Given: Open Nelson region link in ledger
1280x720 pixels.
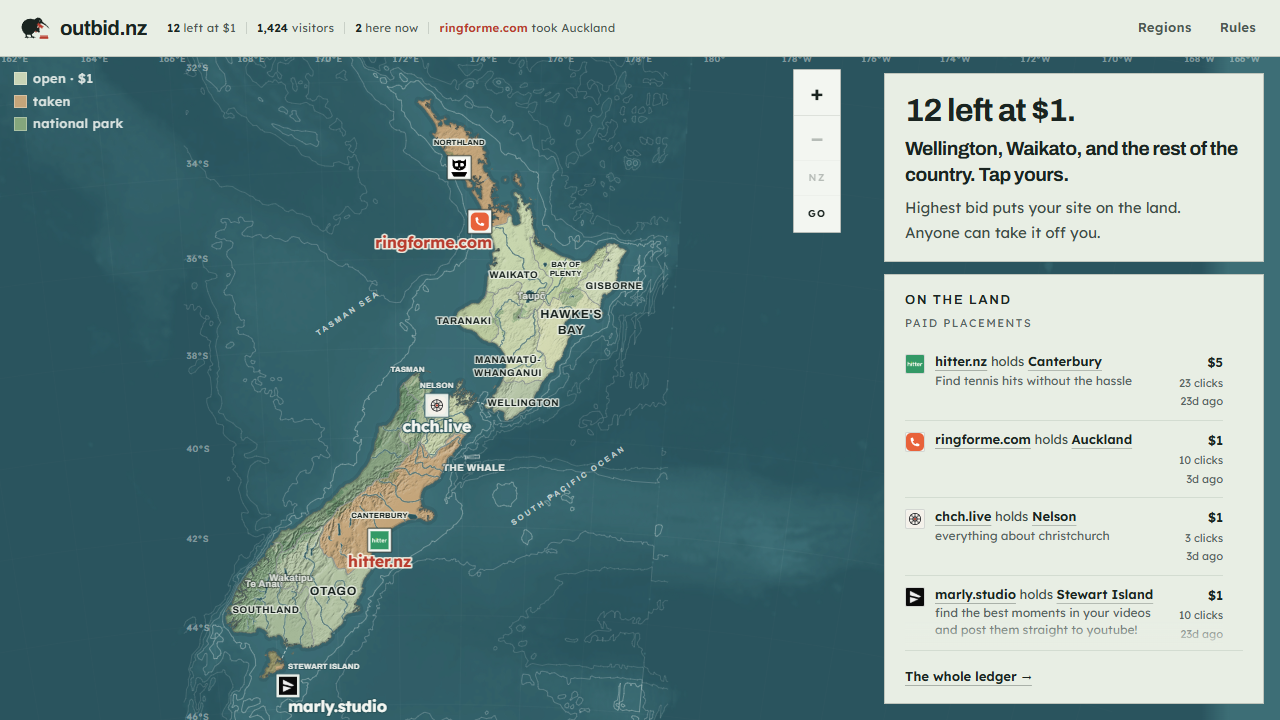Looking at the screenshot, I should [1054, 517].
